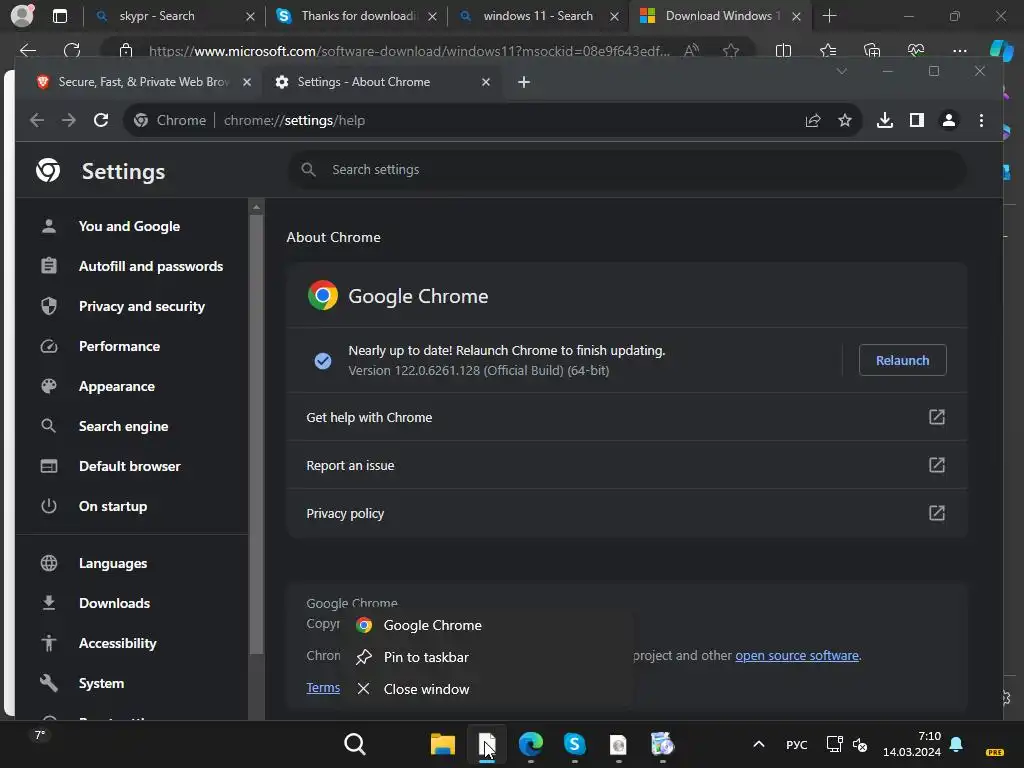Viewport: 1024px width, 768px height.
Task: Refresh the Edge page
Action: coord(72,50)
